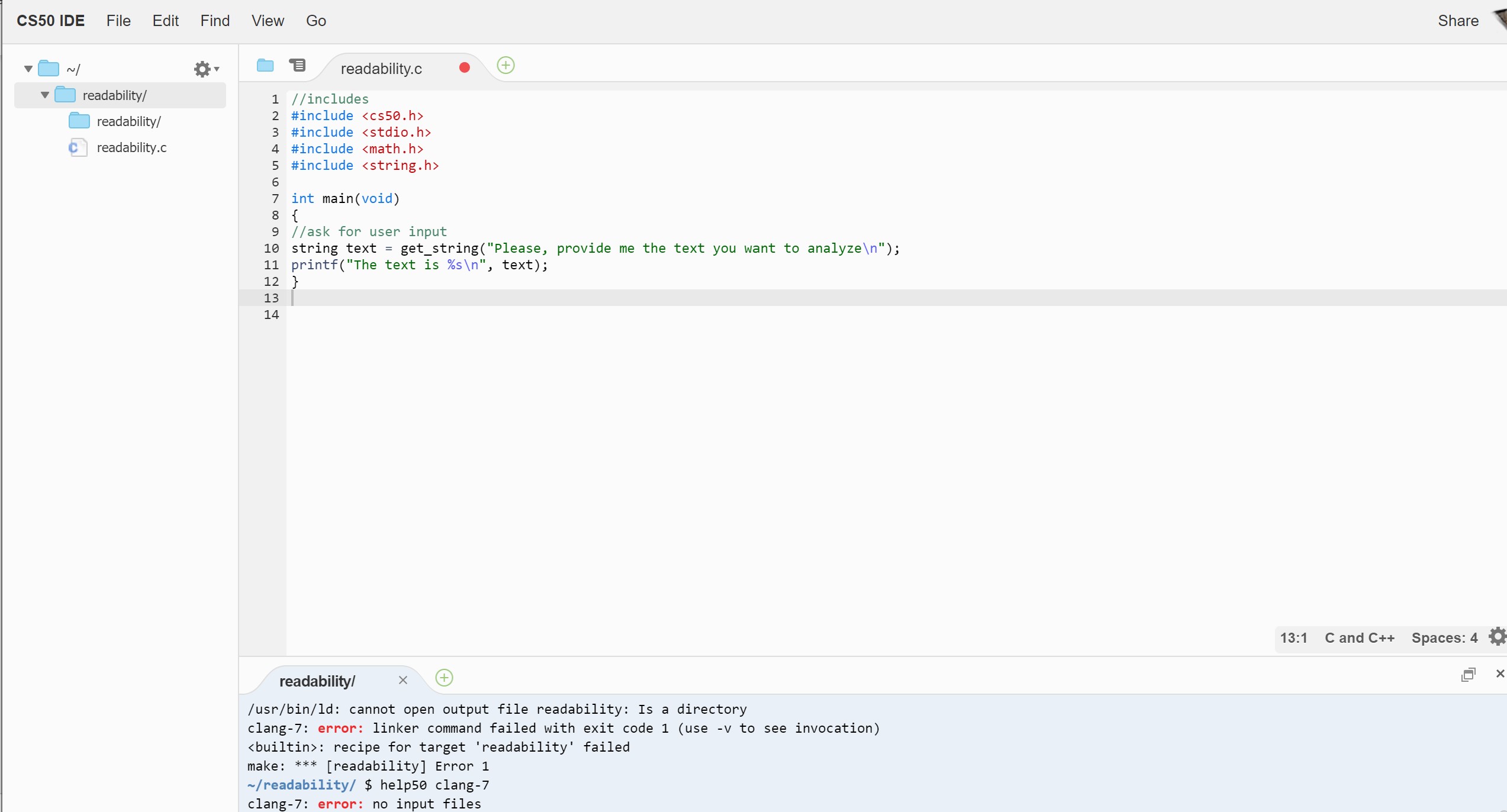Open editor preferences gear in status bar
1507x812 pixels.
(x=1497, y=637)
